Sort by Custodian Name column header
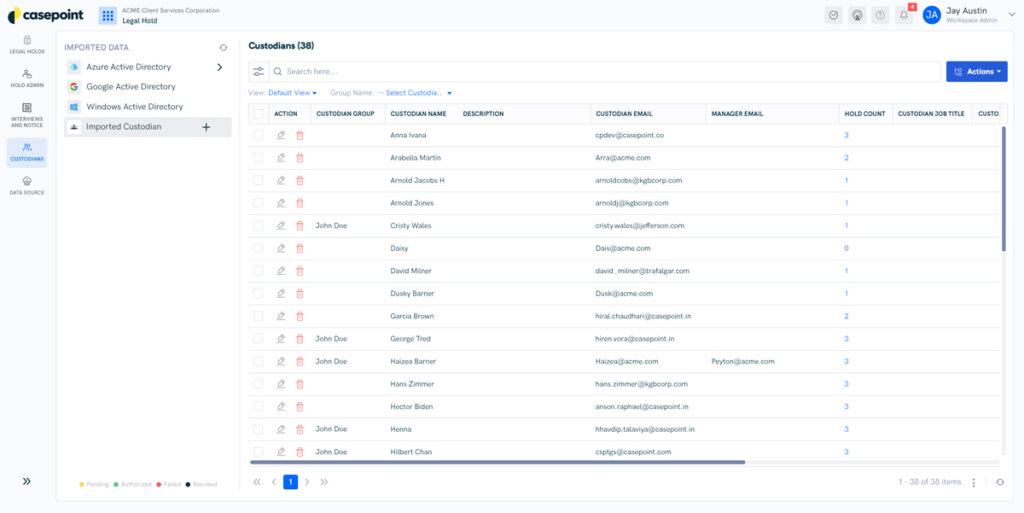This screenshot has height=513, width=1024. [419, 114]
